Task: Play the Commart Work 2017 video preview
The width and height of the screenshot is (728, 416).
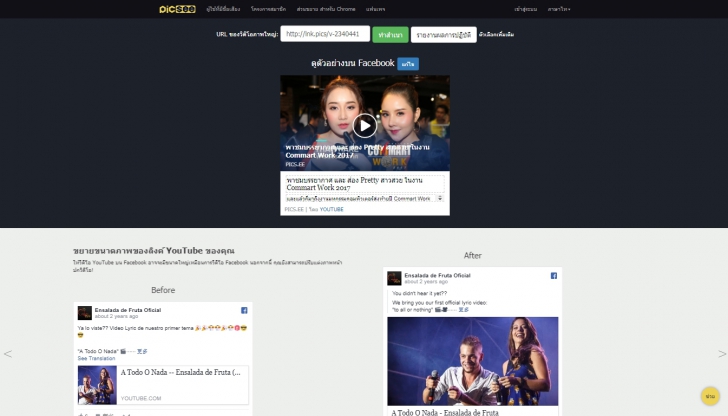Action: [364, 126]
